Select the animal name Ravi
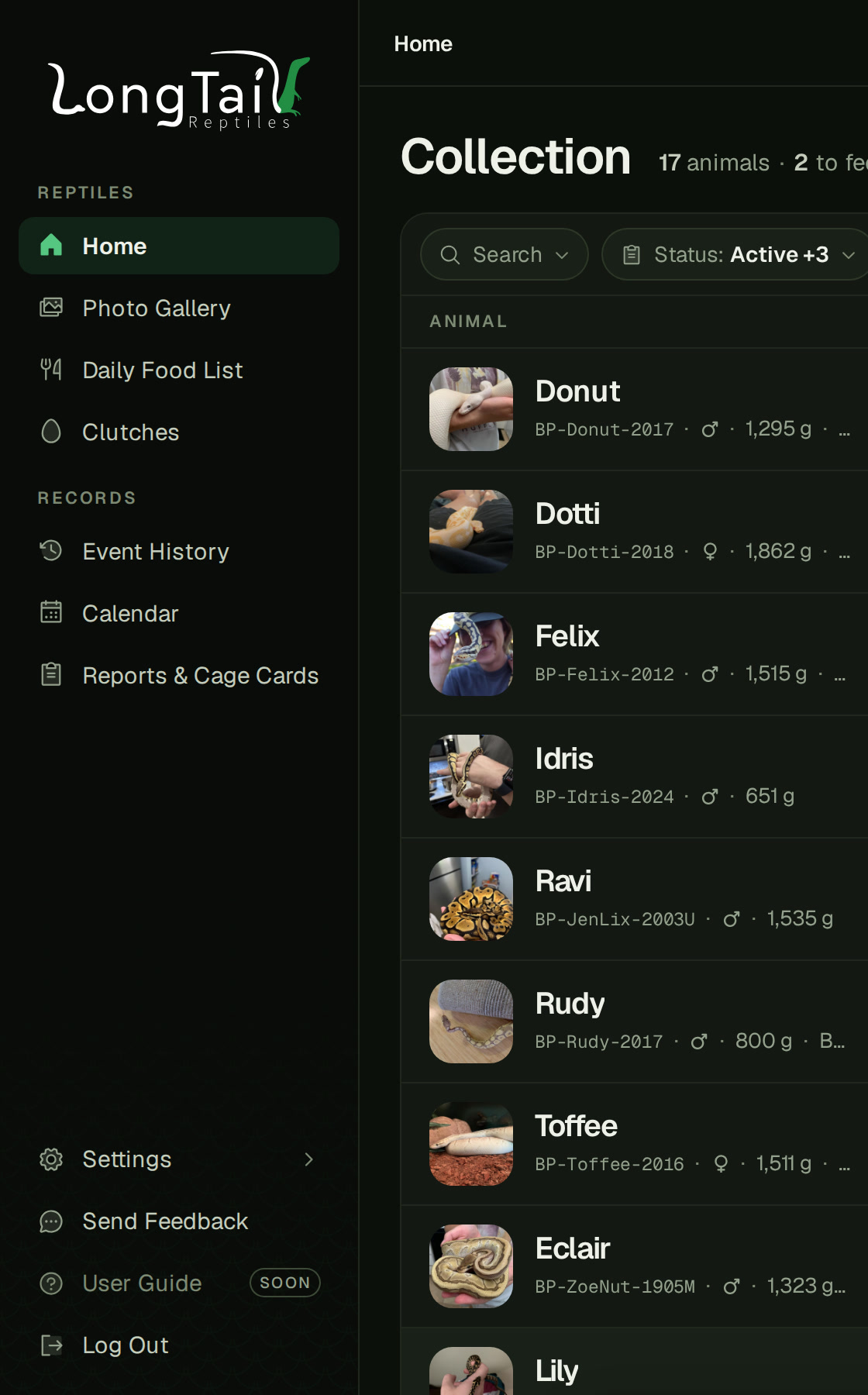 563,881
